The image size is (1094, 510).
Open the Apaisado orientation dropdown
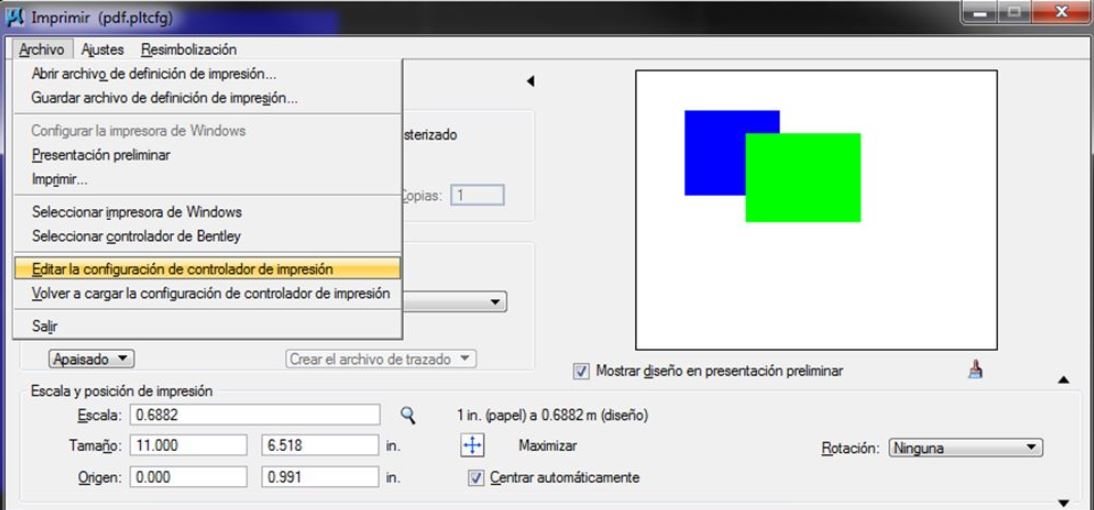[x=91, y=359]
